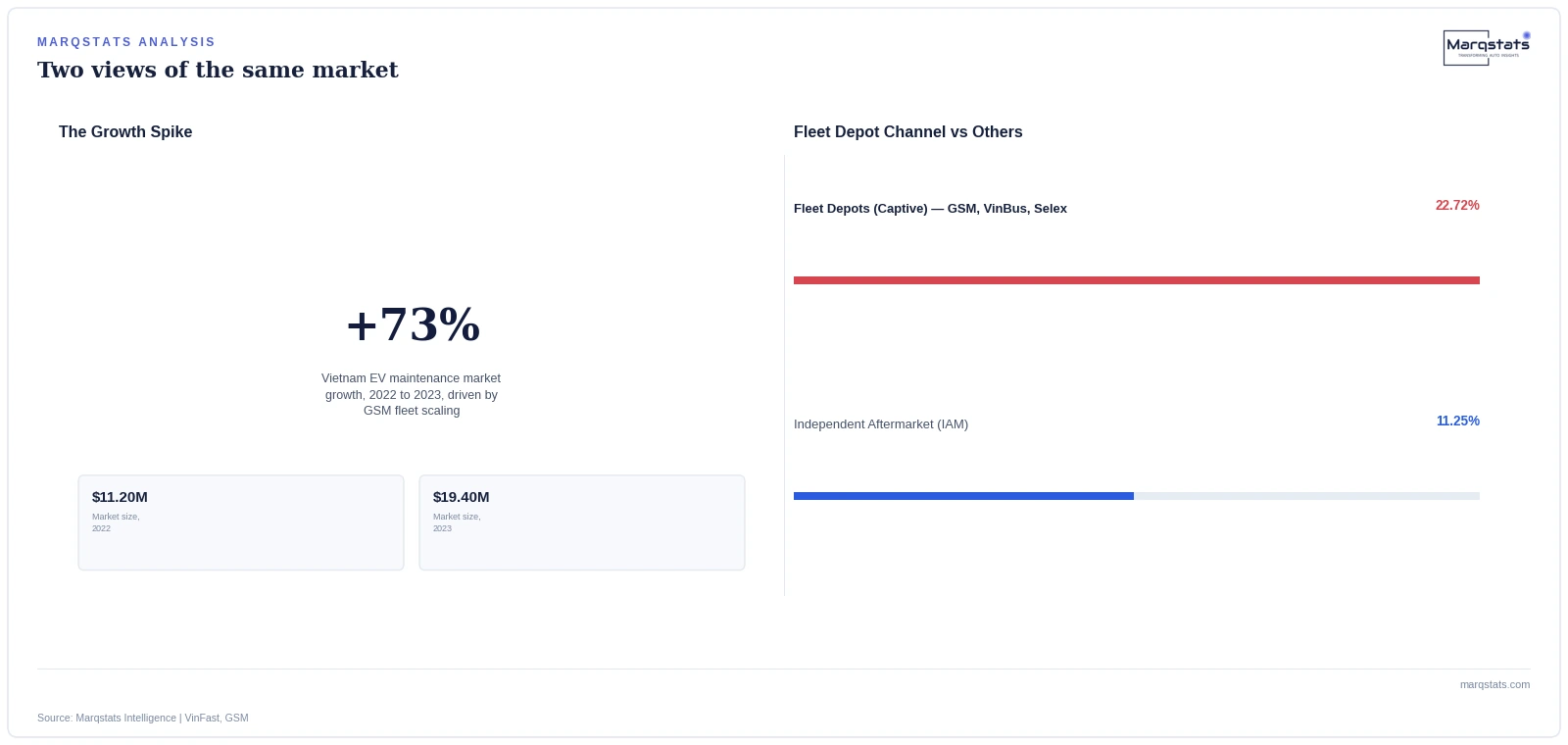Click the blue Independent Aftermarket progress bar
The height and width of the screenshot is (745, 1568).
point(963,496)
